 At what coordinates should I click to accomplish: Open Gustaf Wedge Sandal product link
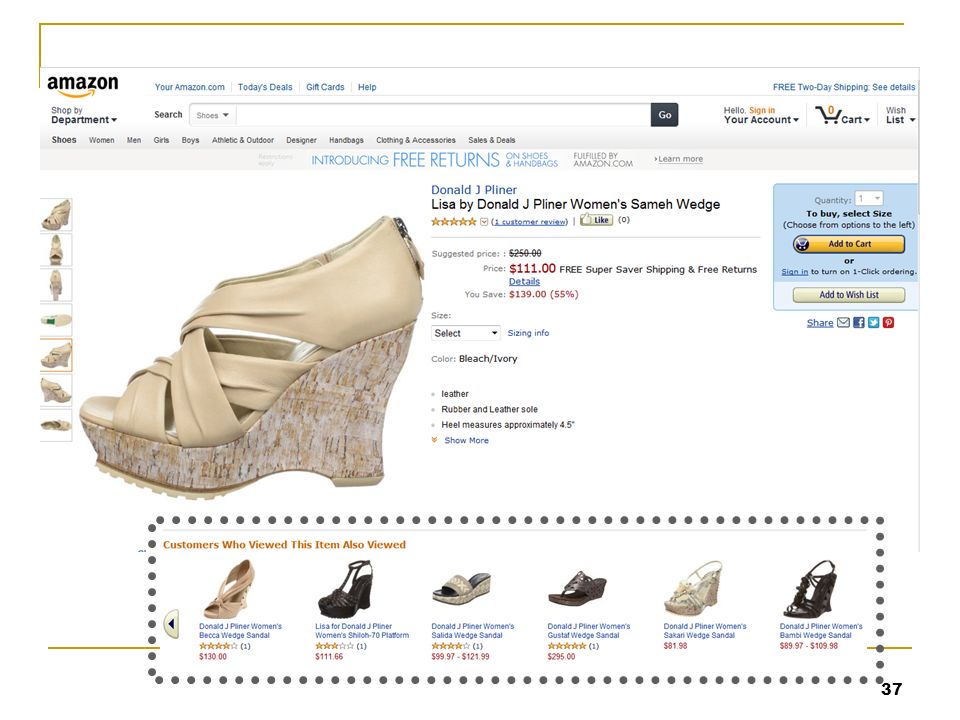tap(588, 631)
